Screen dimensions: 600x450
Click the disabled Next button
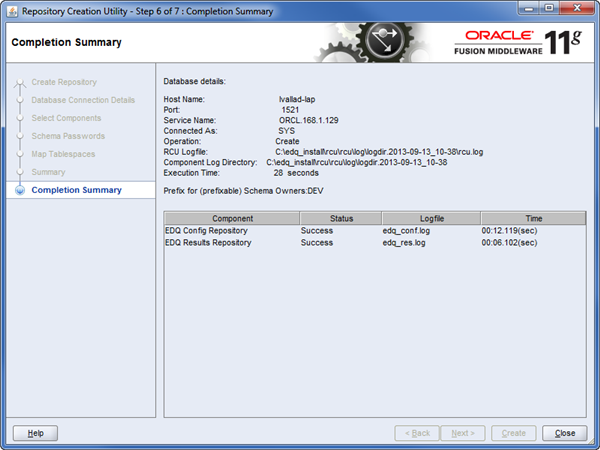pos(463,433)
